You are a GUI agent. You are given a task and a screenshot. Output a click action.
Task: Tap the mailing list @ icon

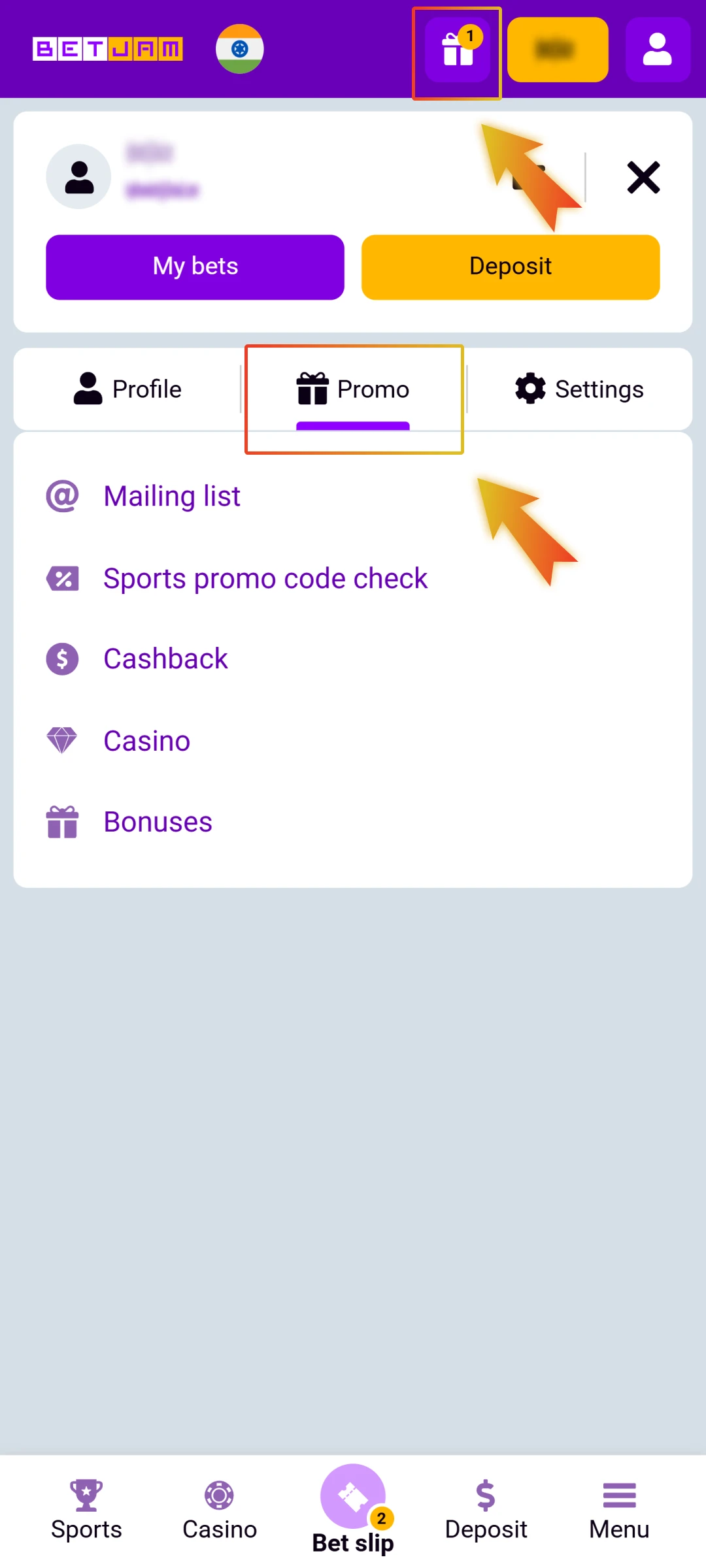(x=62, y=496)
